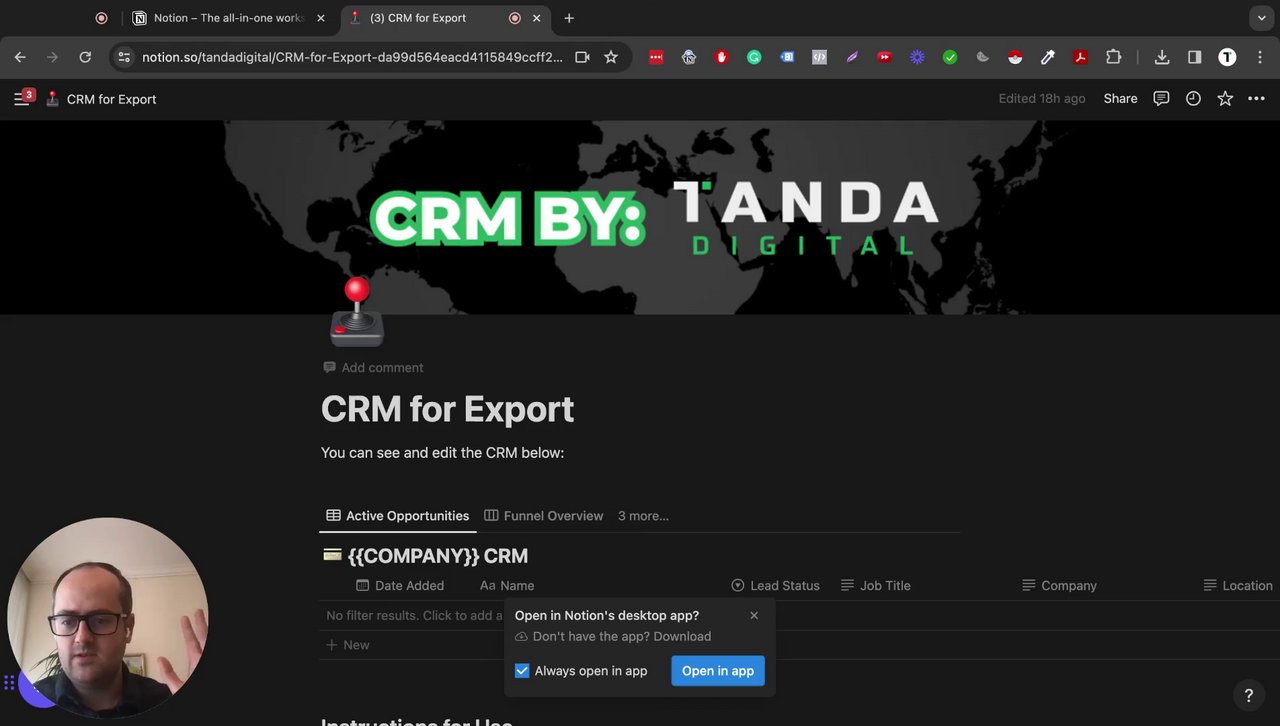This screenshot has height=726, width=1280.
Task: Open the Pokeball extension icon
Action: pyautogui.click(x=1015, y=57)
